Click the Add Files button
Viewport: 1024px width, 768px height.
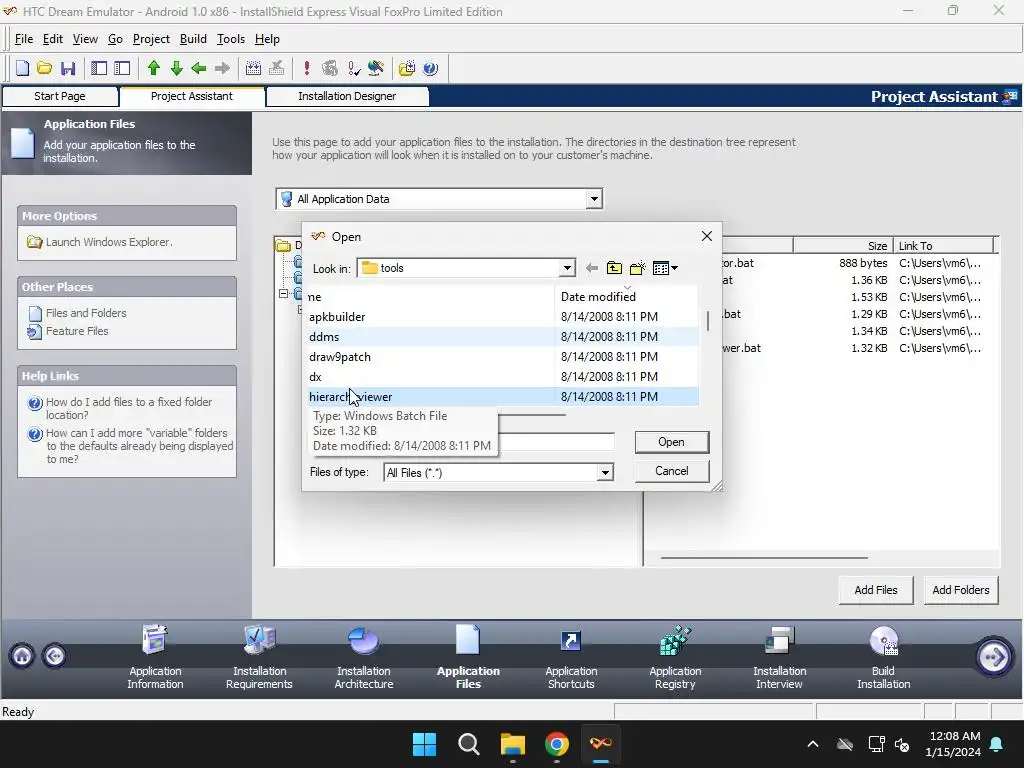[876, 590]
